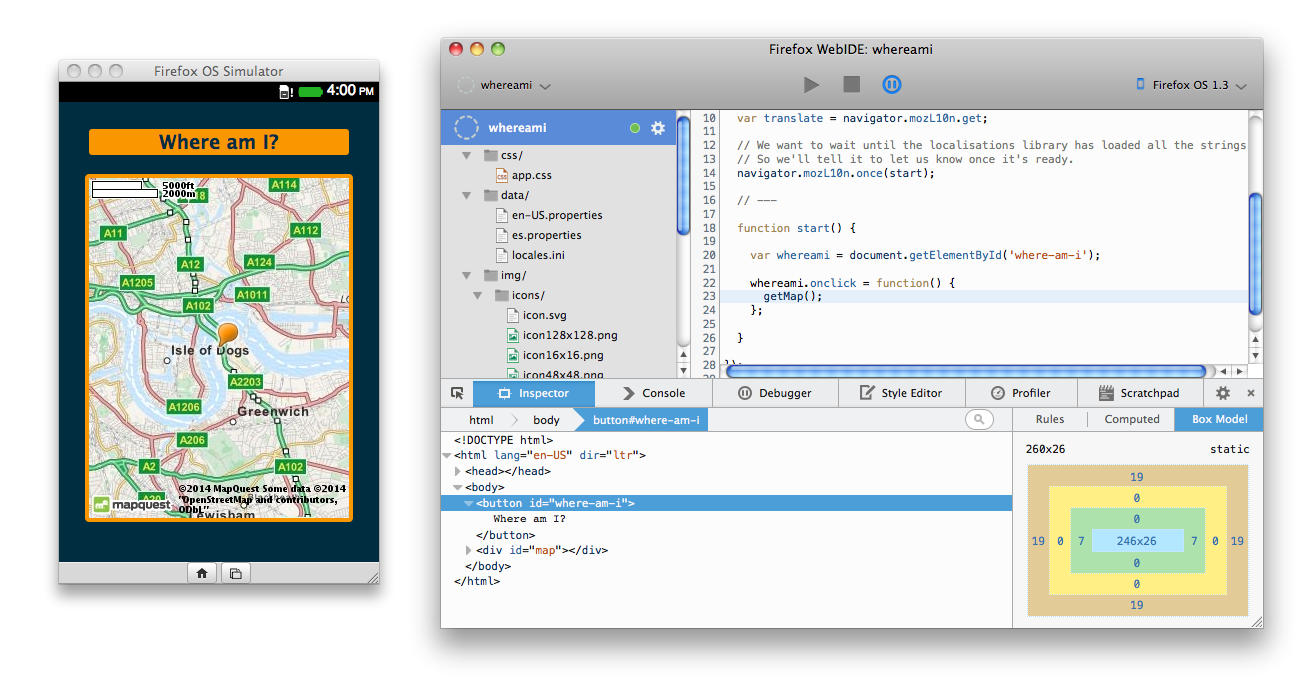Screen dimensions: 1310x688
Task: Place cursor on the getMap(); code line
Action: (x=792, y=296)
